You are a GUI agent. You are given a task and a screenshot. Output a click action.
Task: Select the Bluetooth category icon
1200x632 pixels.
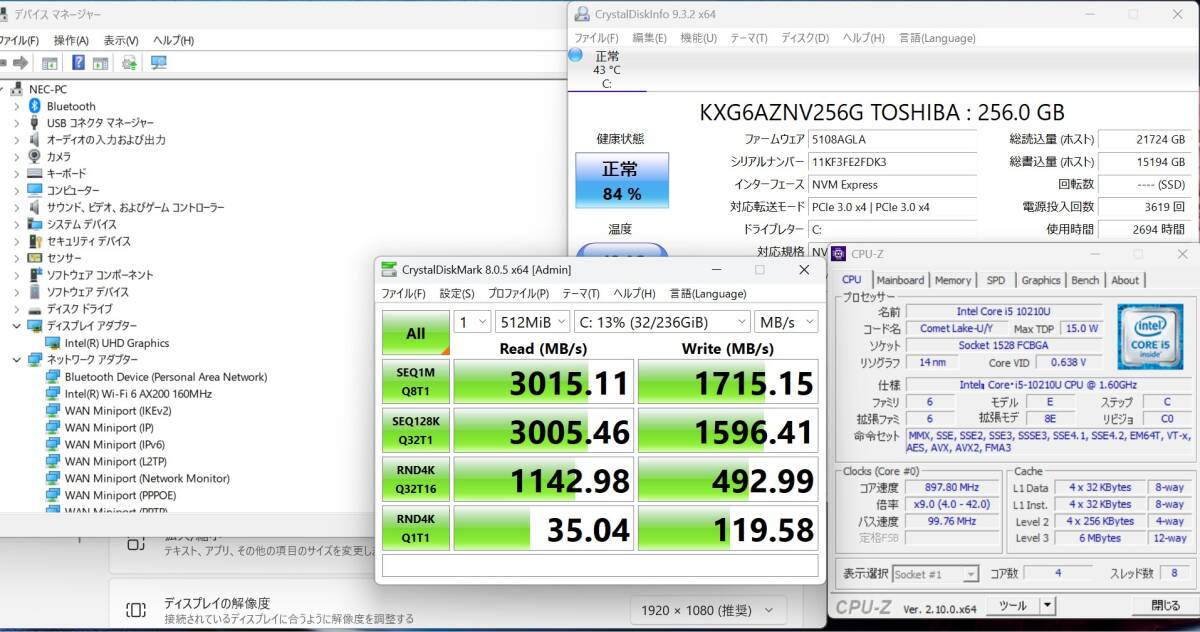click(34, 106)
